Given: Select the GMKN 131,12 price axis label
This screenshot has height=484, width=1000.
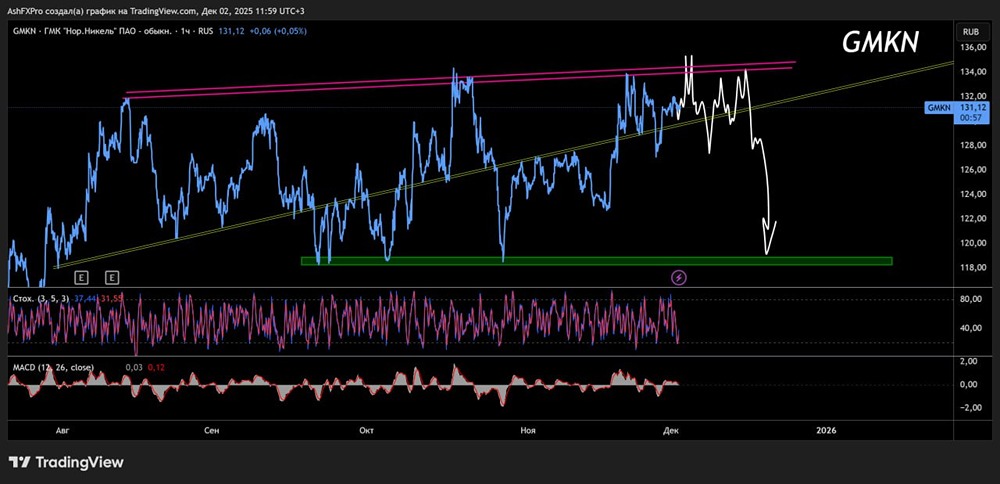Looking at the screenshot, I should click(x=955, y=108).
